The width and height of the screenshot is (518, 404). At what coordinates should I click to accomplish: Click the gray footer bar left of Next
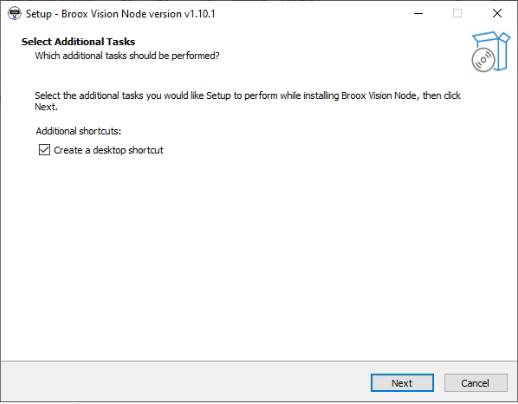(x=185, y=382)
